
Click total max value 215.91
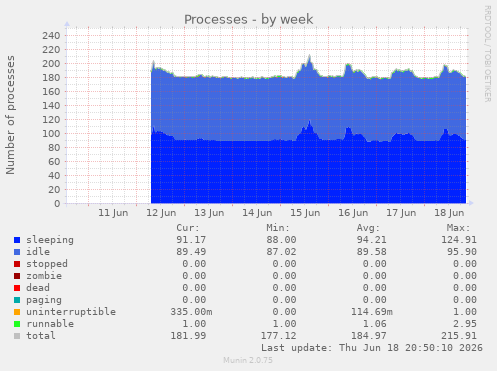point(459,336)
